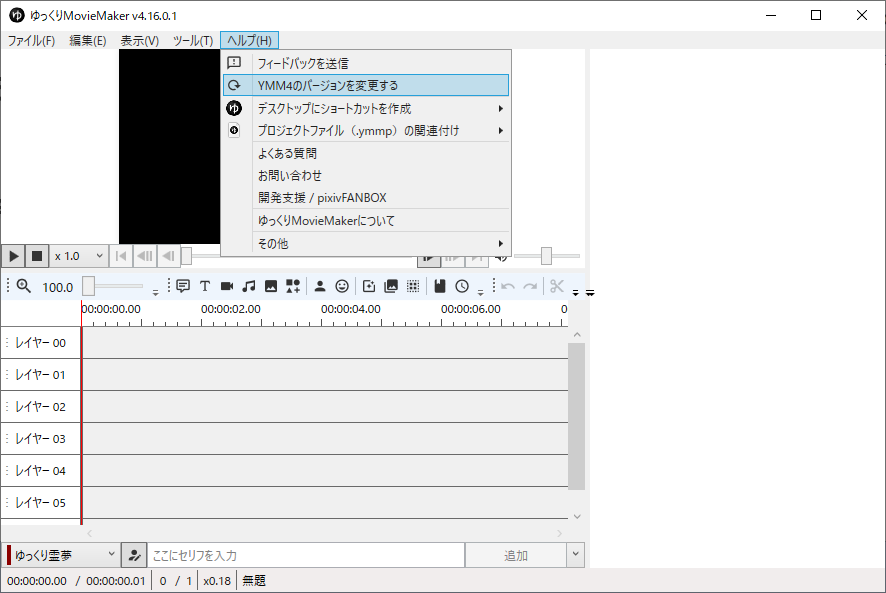The image size is (886, 593).
Task: Open the playback speed x 1.0 dropdown
Action: coord(79,256)
